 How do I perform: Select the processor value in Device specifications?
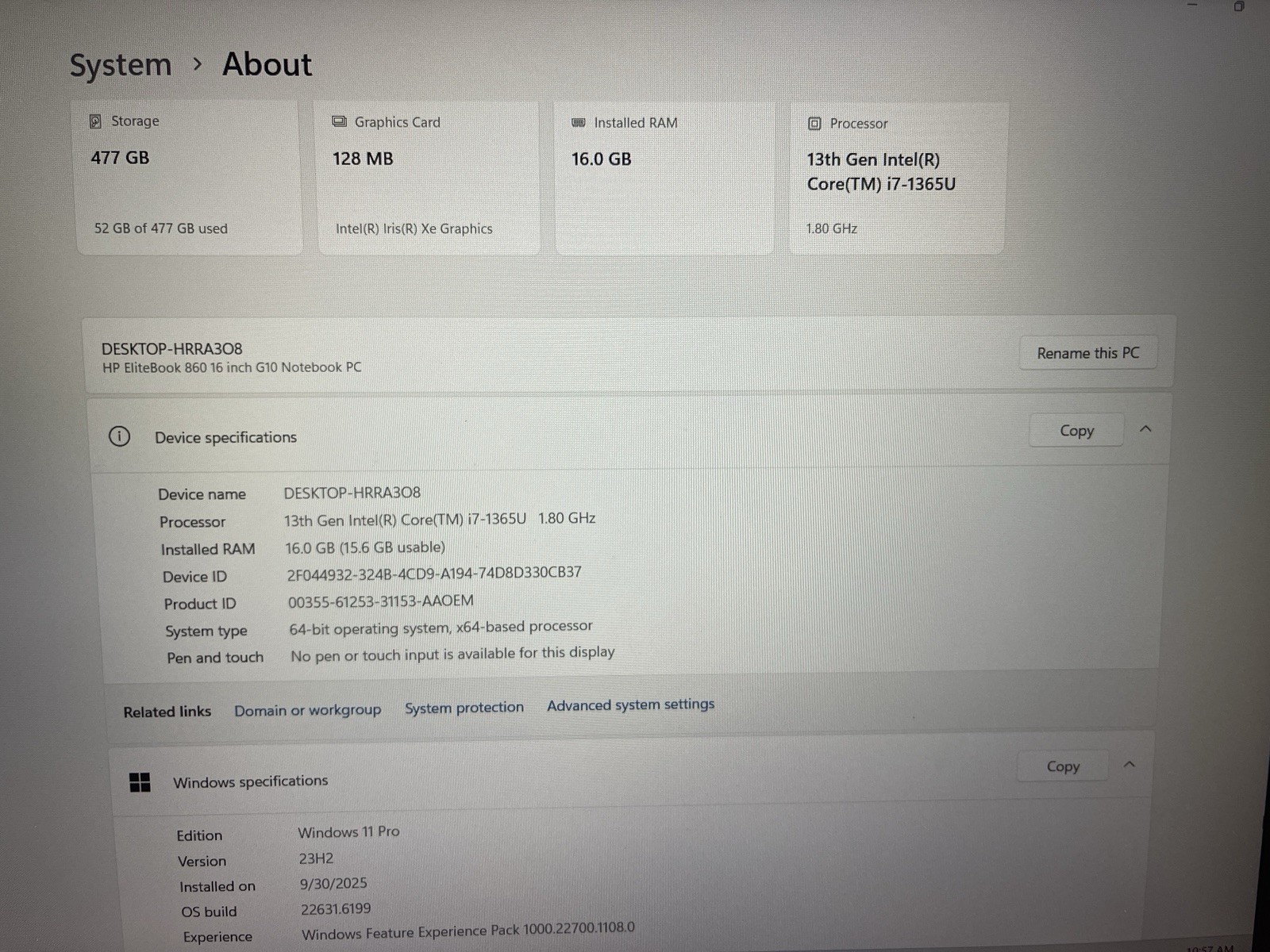click(440, 519)
